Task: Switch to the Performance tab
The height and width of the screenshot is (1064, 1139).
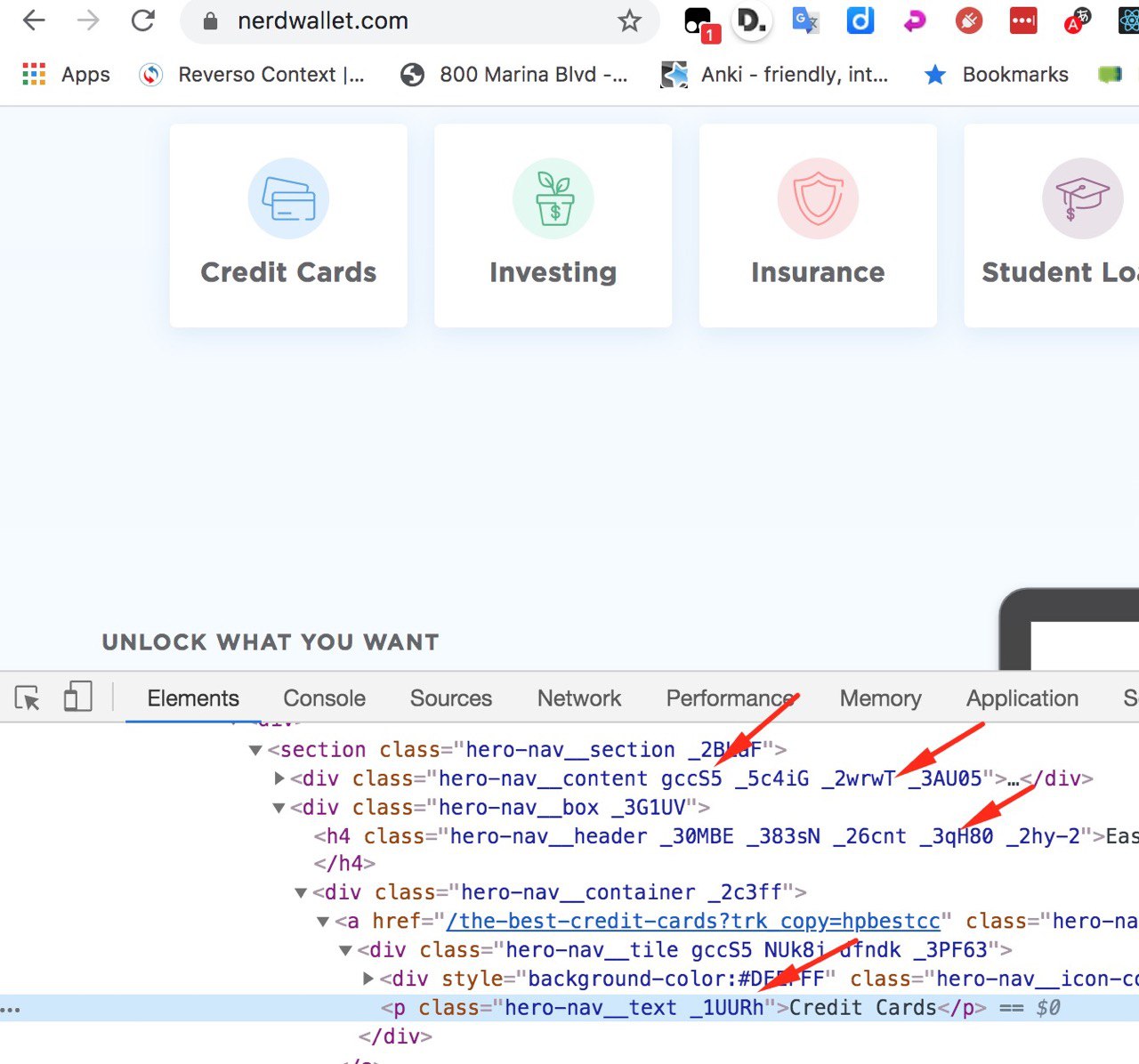Action: 730,698
